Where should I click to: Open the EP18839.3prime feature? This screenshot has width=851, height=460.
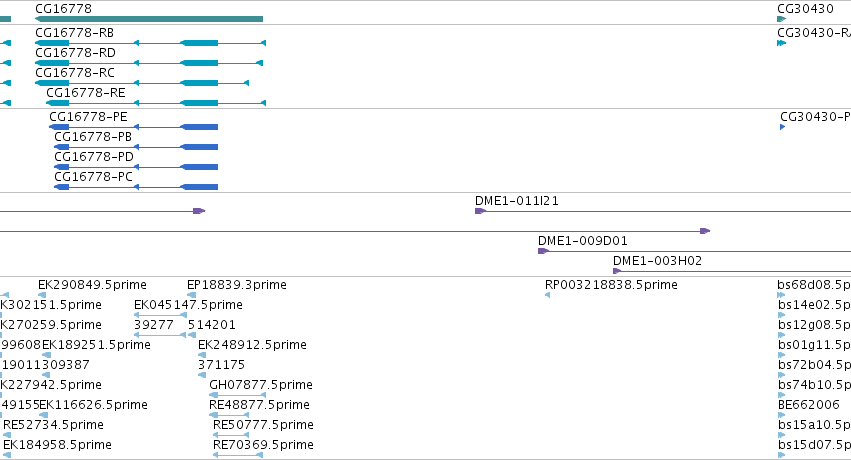point(237,285)
